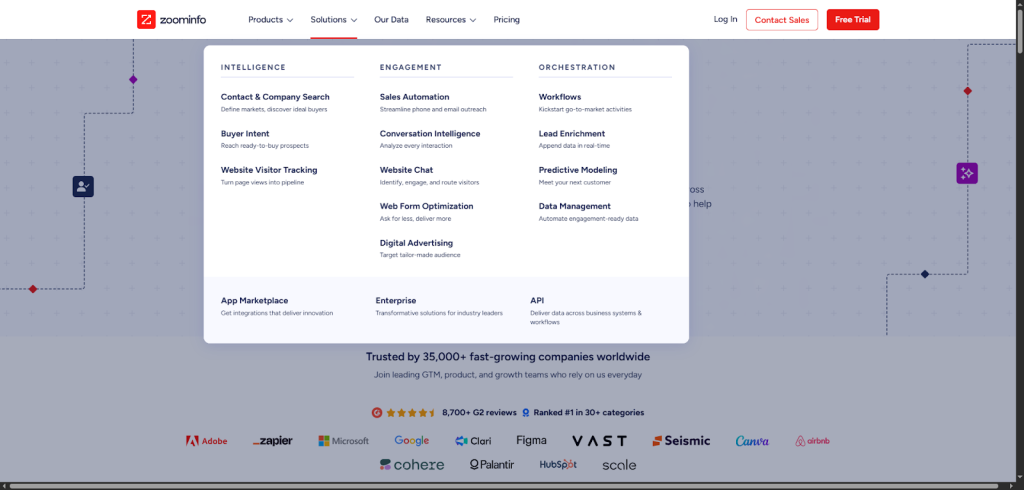1024x490 pixels.
Task: Open Contact & Company Search solution
Action: [275, 97]
